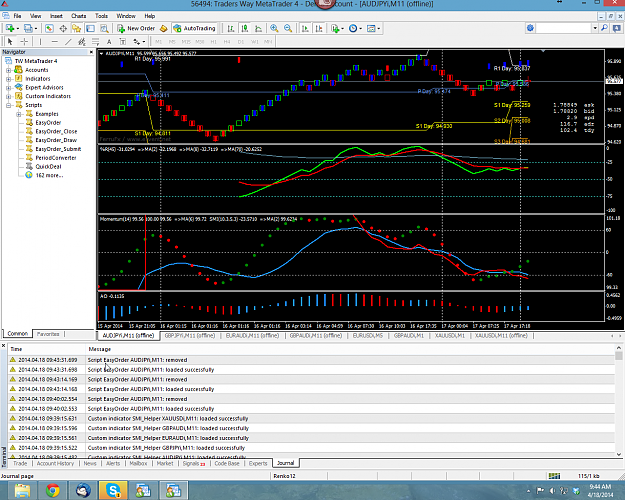
Task: Select the EasyOrder_Close script
Action: click(56, 132)
